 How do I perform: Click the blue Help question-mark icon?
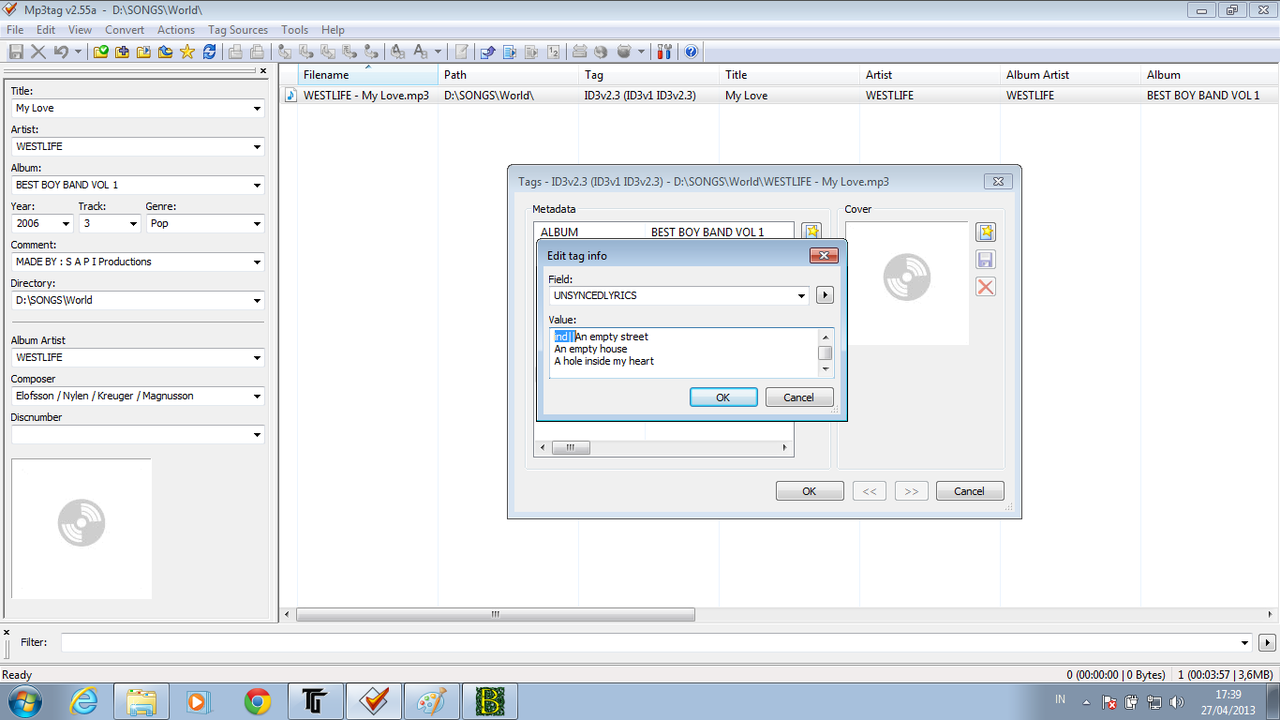(690, 51)
